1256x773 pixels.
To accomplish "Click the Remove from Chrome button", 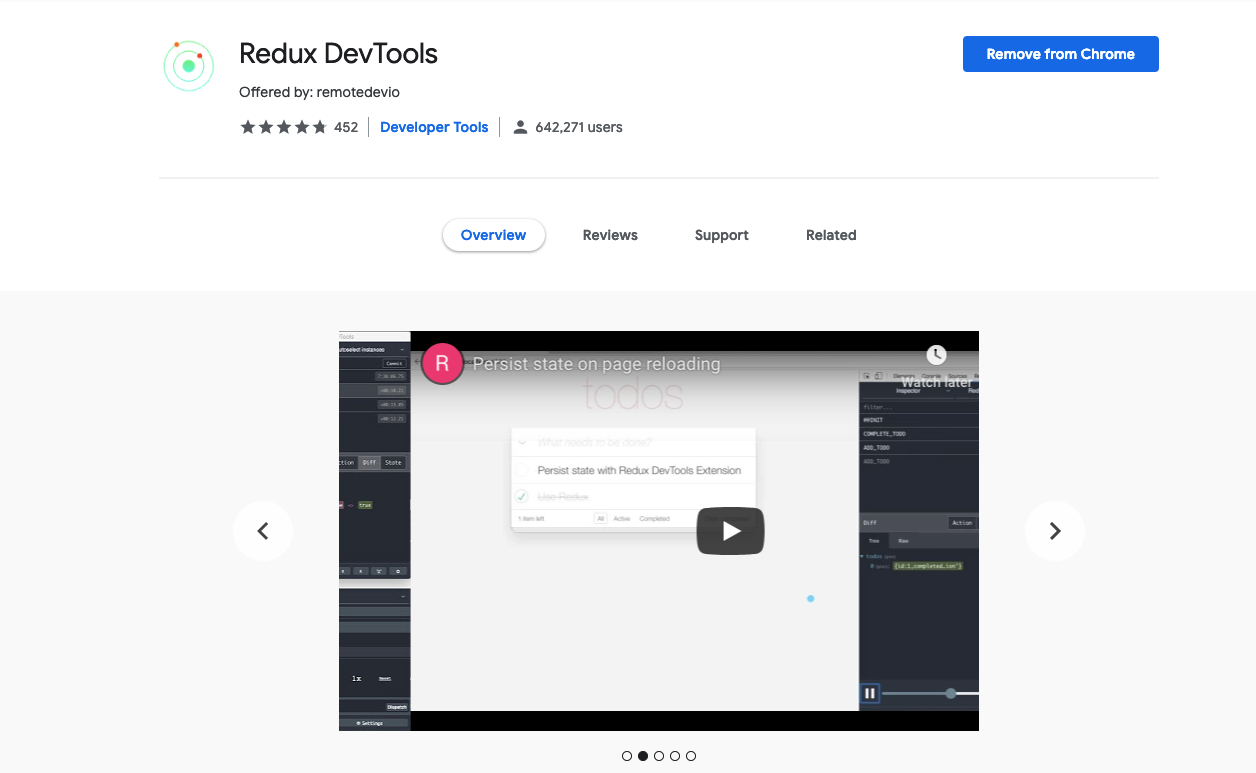I will click(1061, 54).
